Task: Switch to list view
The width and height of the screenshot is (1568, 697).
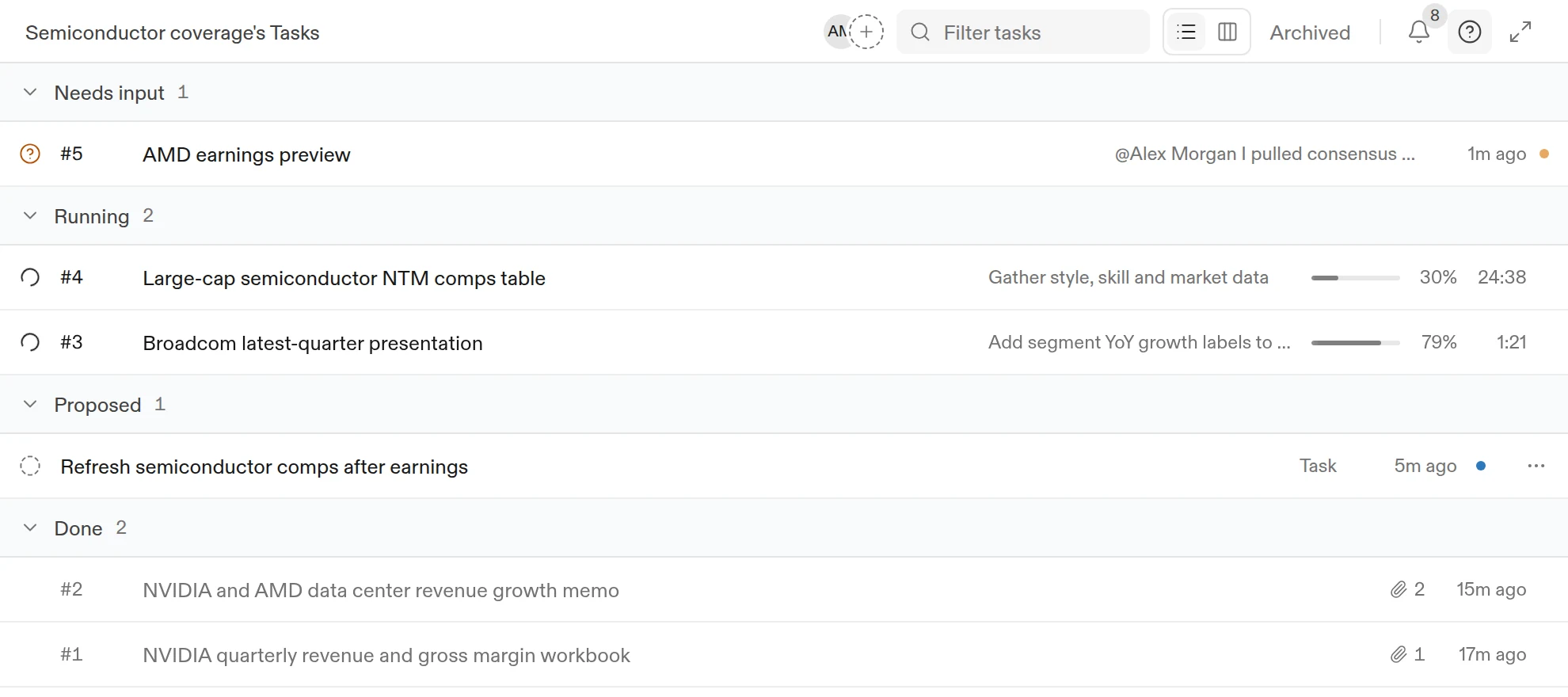Action: (x=1186, y=32)
